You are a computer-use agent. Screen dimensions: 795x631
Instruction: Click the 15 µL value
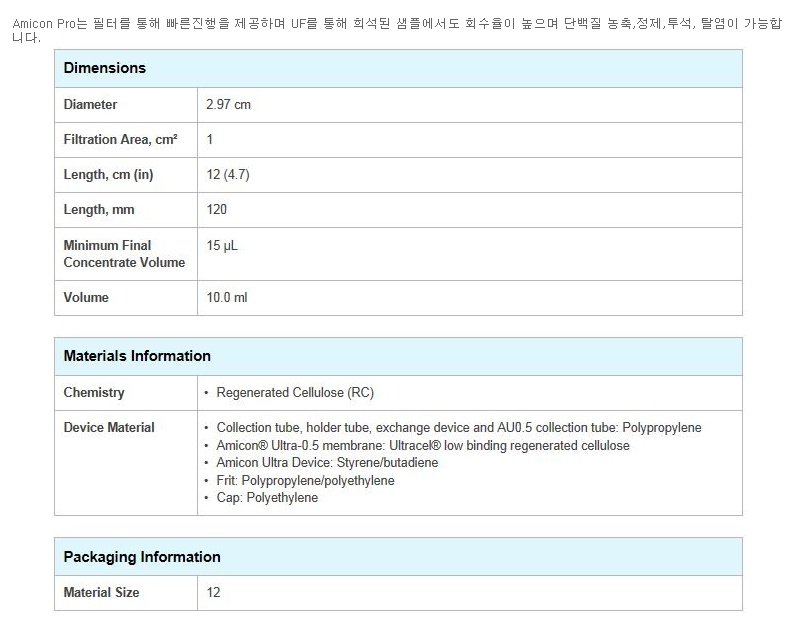click(x=222, y=246)
